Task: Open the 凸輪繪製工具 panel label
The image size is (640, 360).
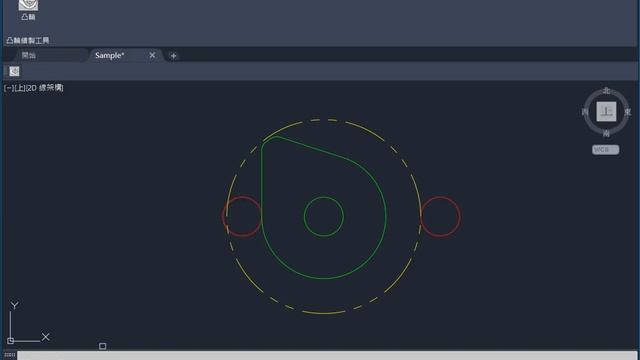Action: click(28, 40)
